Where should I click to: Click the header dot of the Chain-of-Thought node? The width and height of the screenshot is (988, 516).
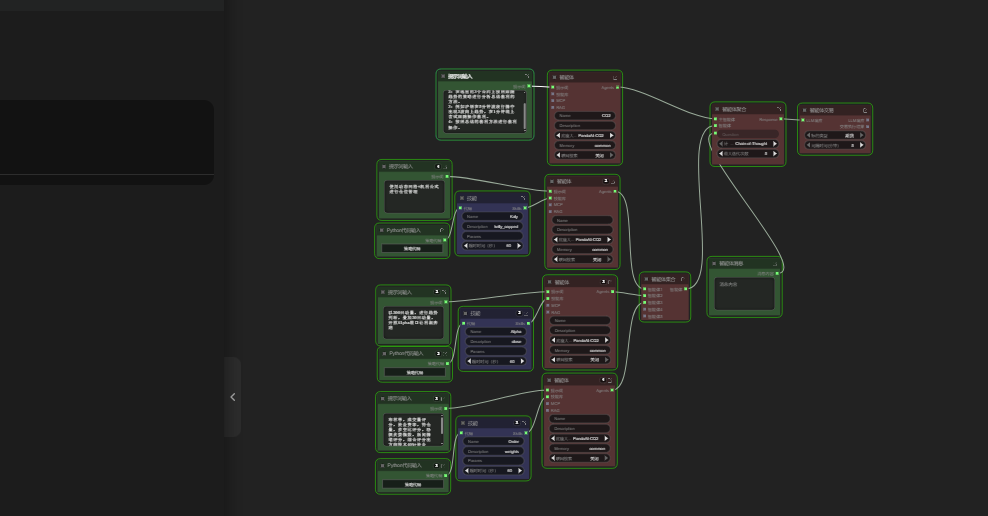pos(717,109)
